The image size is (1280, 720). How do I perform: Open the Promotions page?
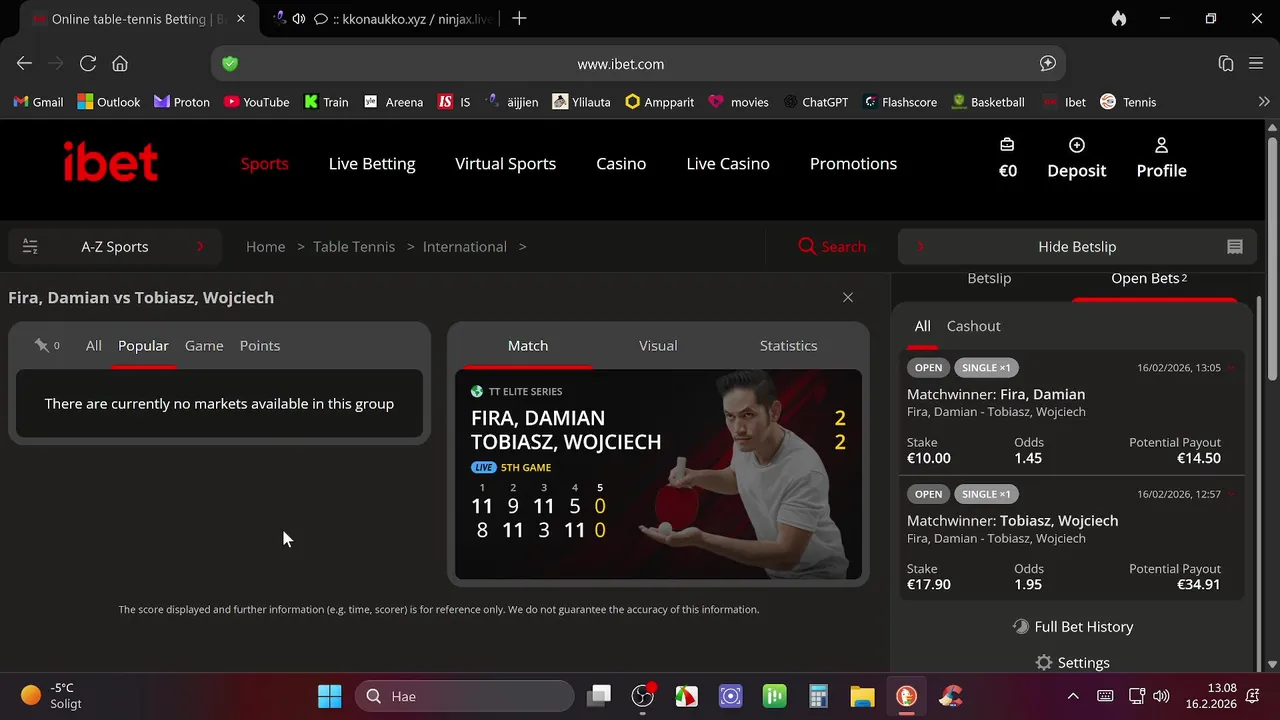pos(853,164)
